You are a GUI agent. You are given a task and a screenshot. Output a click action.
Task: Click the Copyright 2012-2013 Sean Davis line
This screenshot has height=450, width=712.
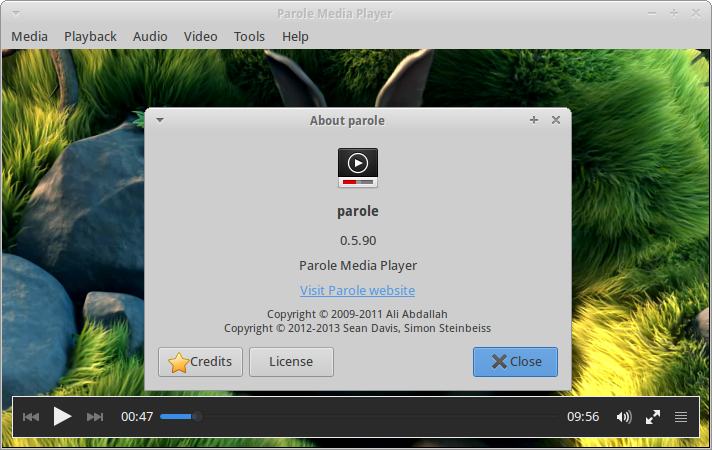pyautogui.click(x=357, y=328)
